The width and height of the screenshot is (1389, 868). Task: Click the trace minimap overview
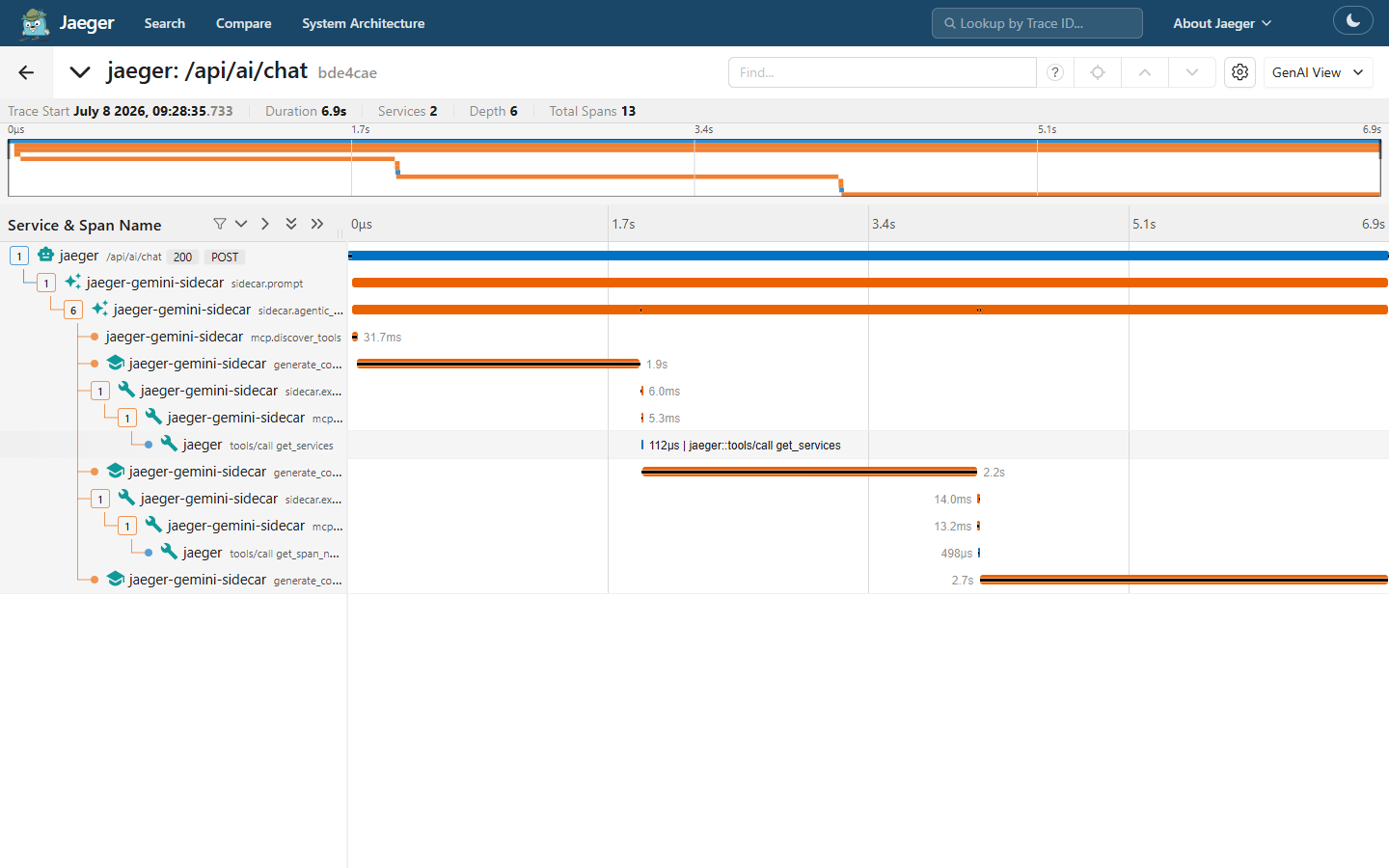pos(694,168)
